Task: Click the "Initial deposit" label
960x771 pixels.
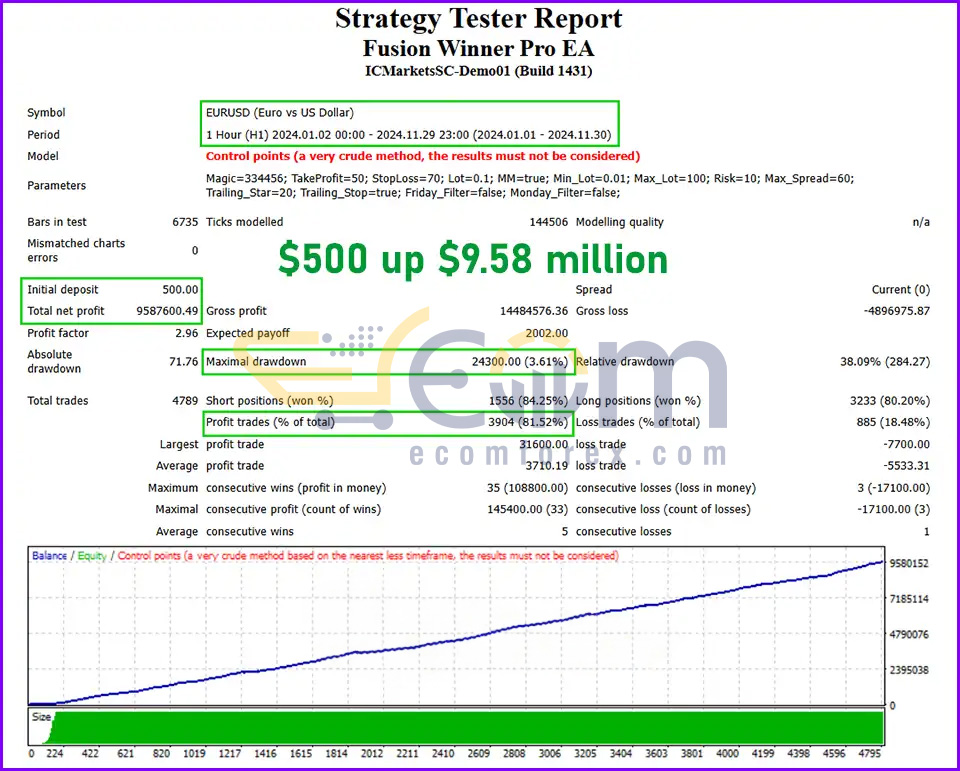Action: (x=62, y=290)
